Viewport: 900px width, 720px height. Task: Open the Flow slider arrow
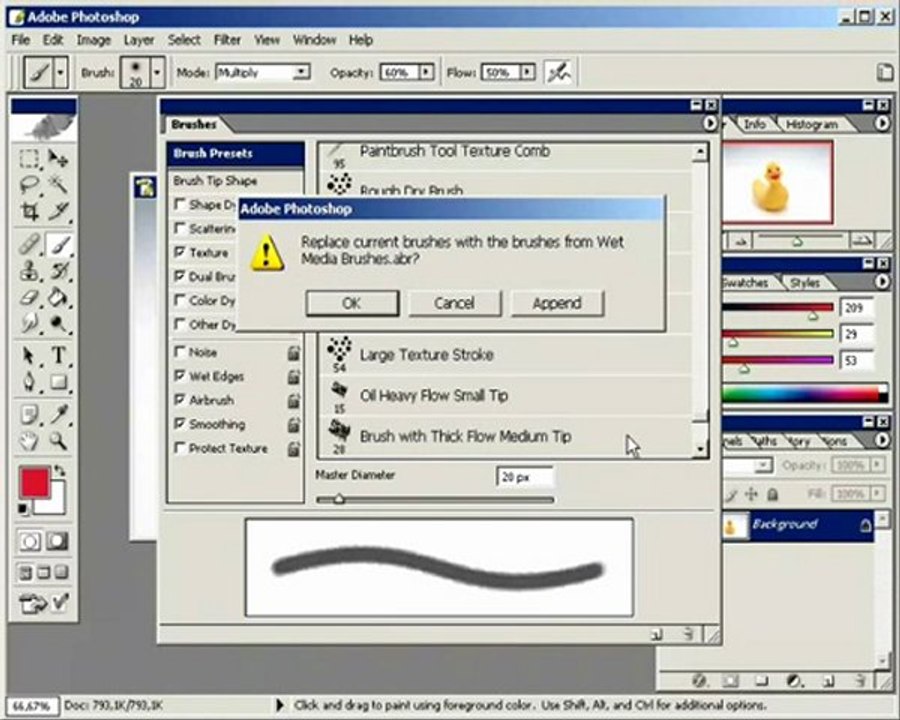tap(527, 72)
